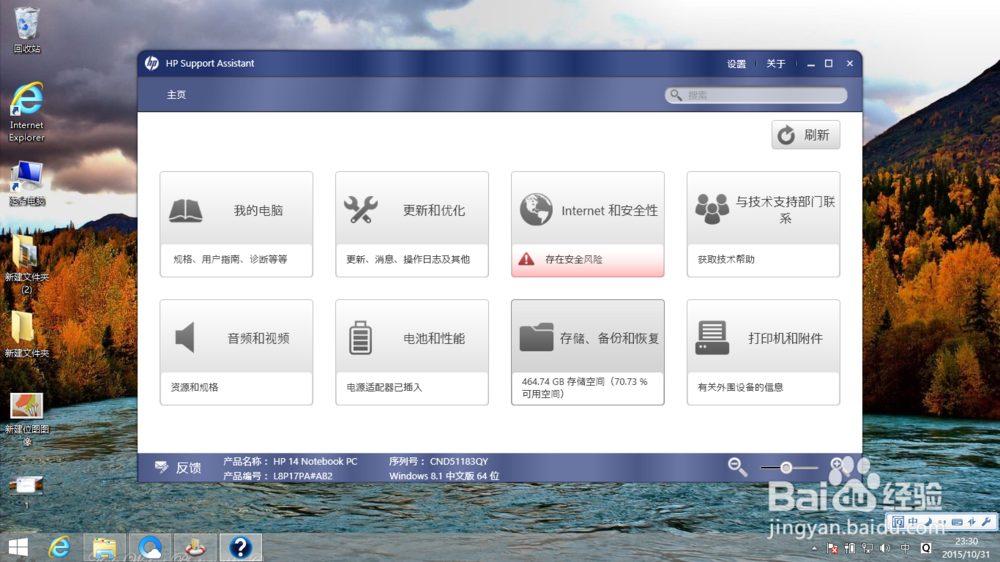Click the globe icon in Internet 和安全性
The image size is (1000, 562).
click(536, 210)
